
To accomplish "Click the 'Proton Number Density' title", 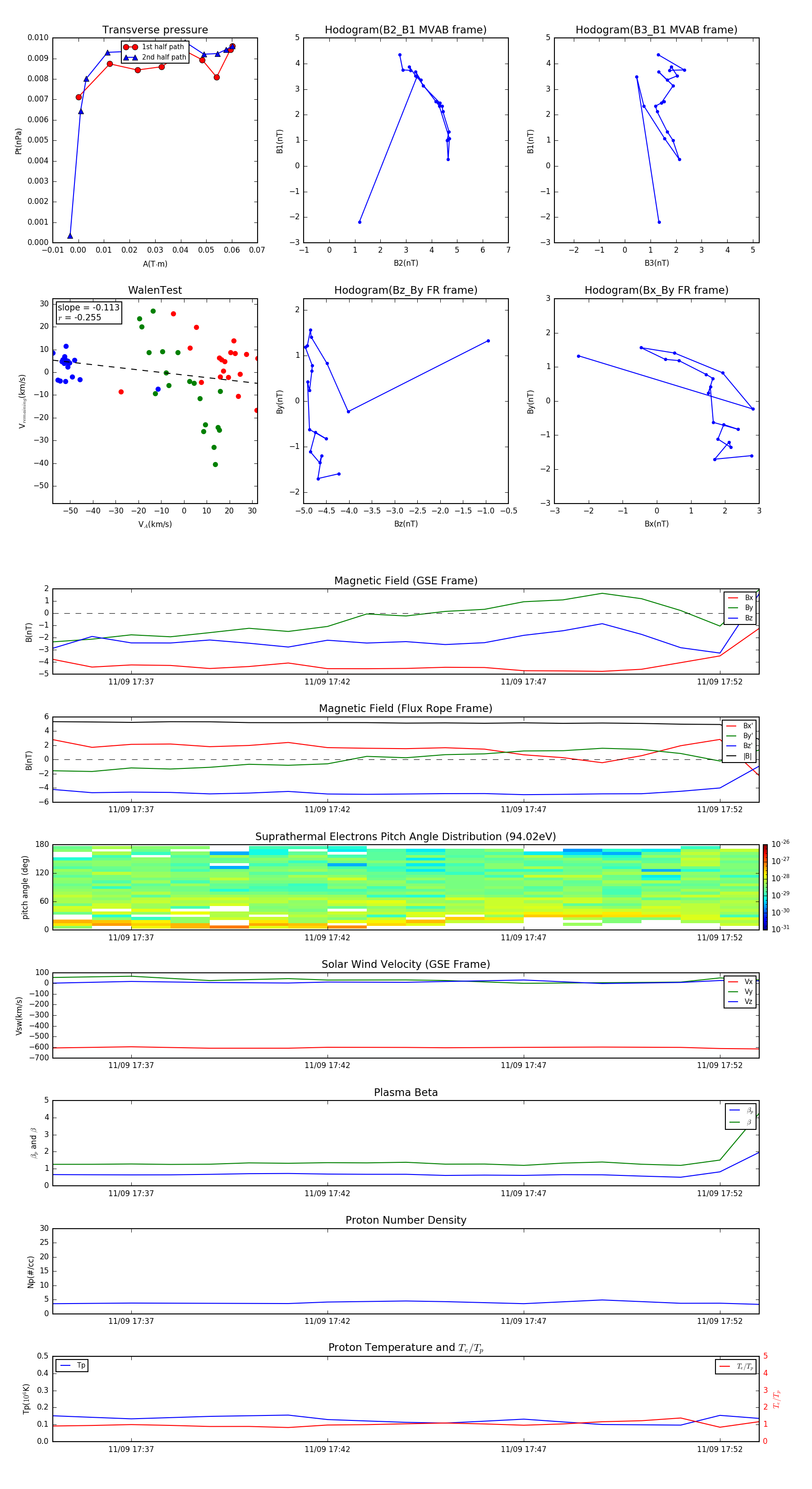I will point(406,1220).
